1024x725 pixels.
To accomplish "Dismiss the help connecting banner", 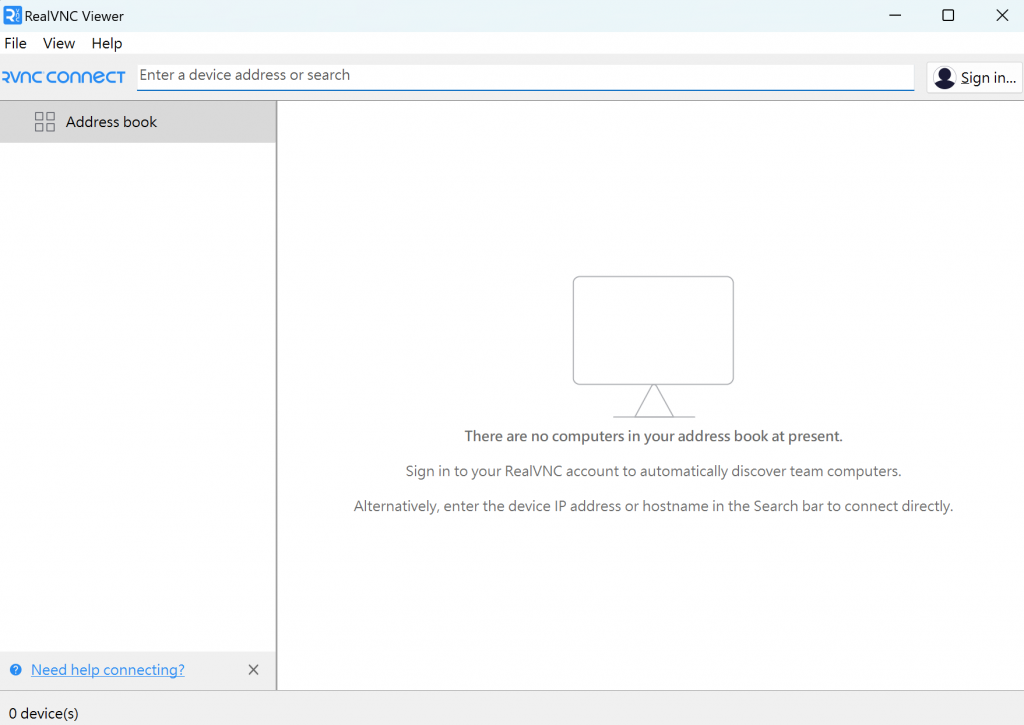I will [x=253, y=669].
